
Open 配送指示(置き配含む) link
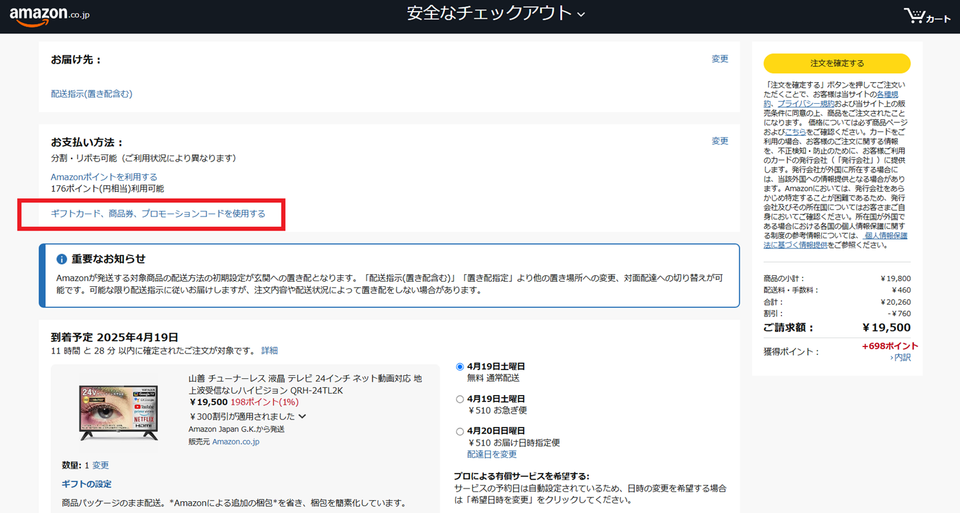pos(91,94)
